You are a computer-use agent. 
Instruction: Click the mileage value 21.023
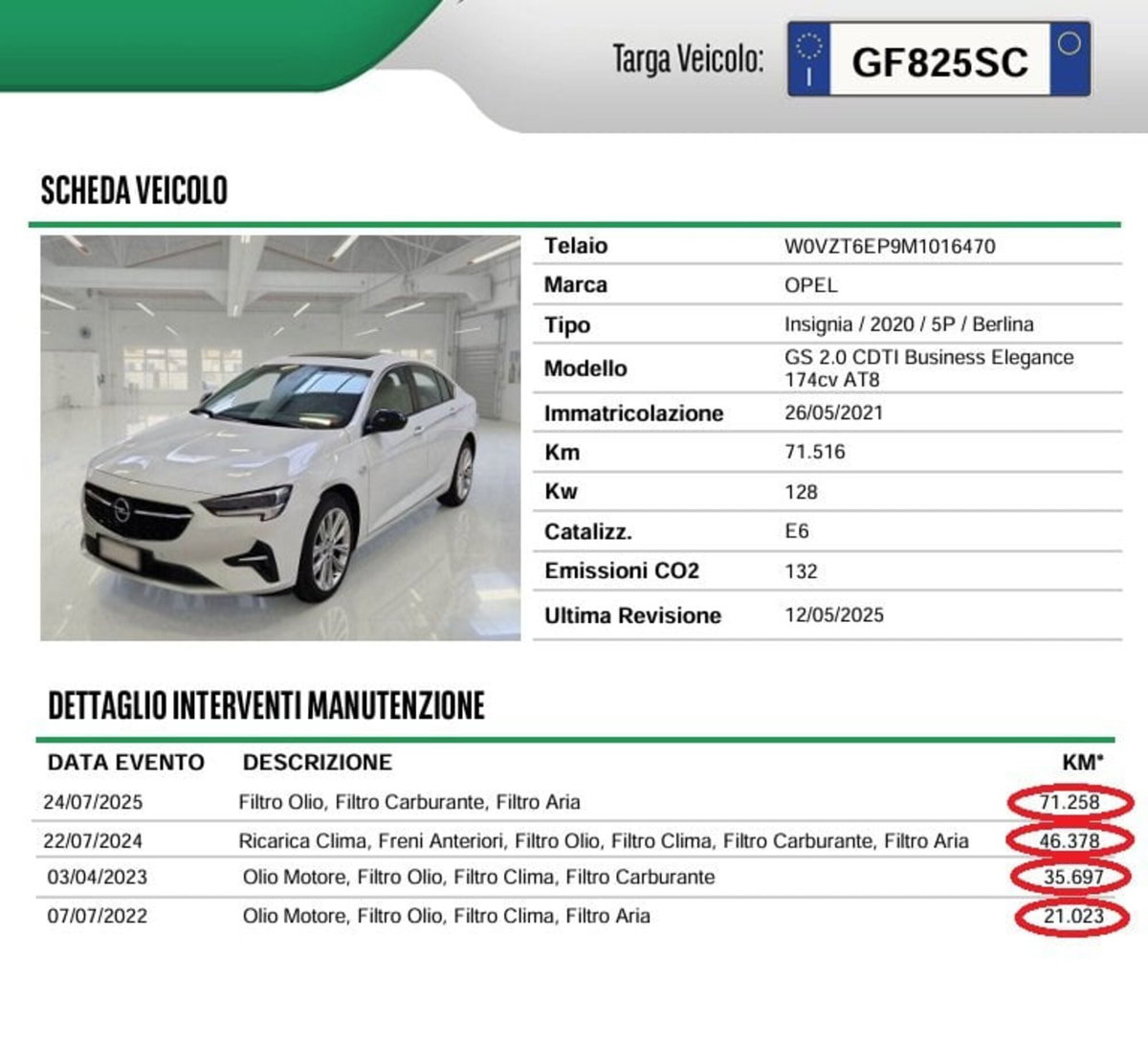pyautogui.click(x=1073, y=916)
